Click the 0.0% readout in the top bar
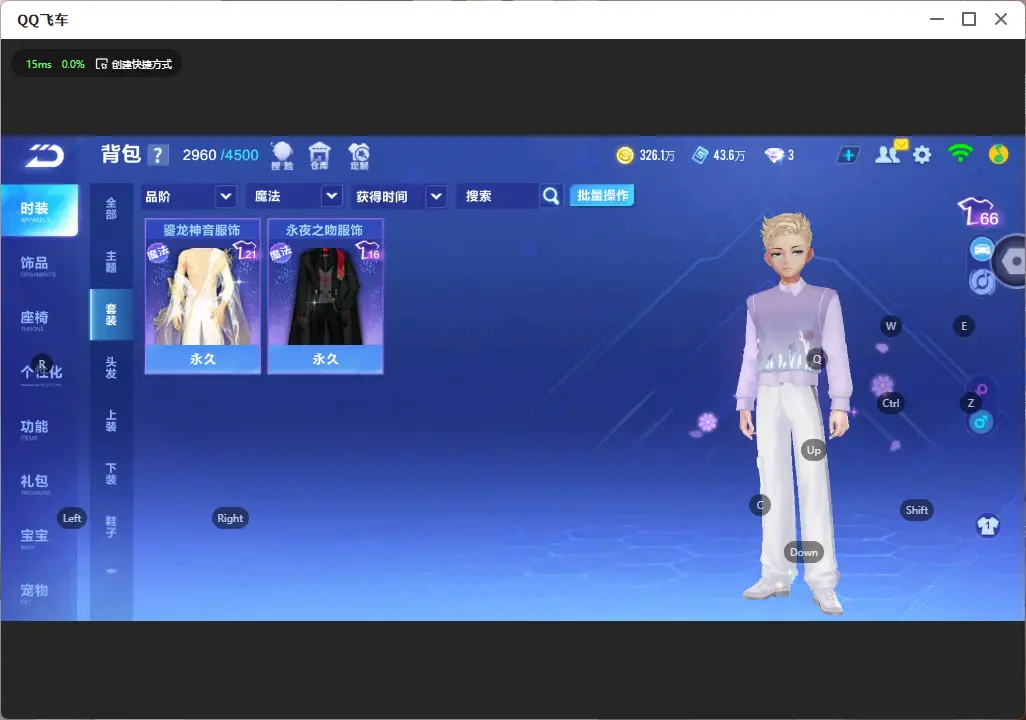The width and height of the screenshot is (1026, 720). [x=73, y=64]
